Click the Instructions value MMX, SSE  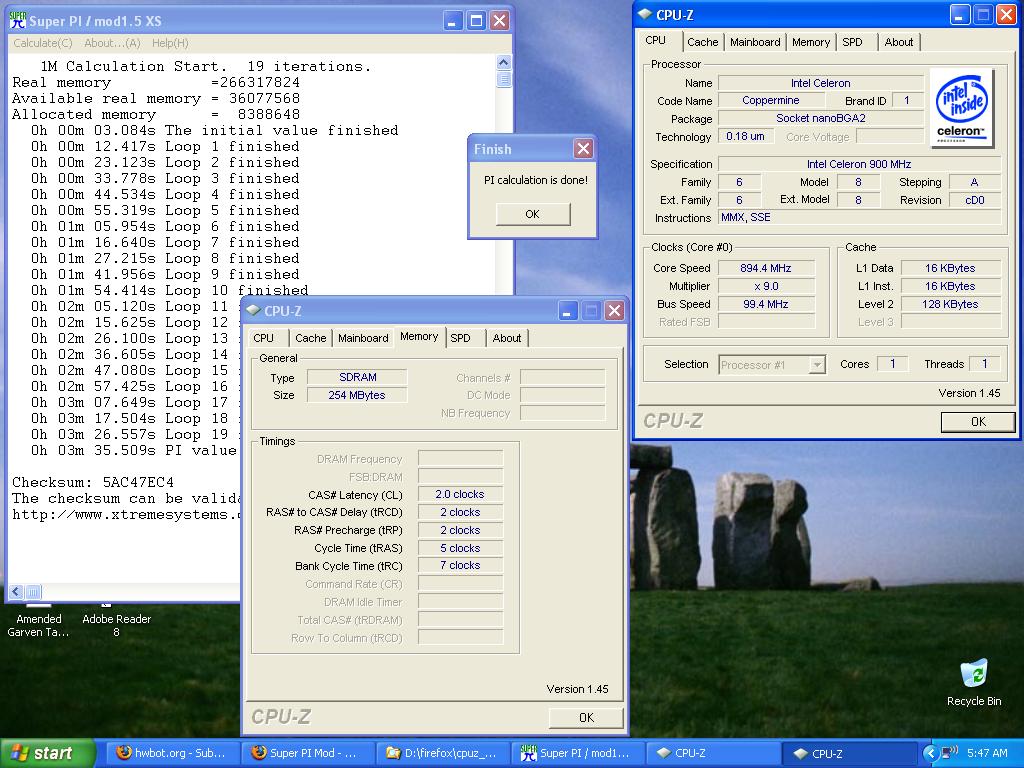pos(859,217)
